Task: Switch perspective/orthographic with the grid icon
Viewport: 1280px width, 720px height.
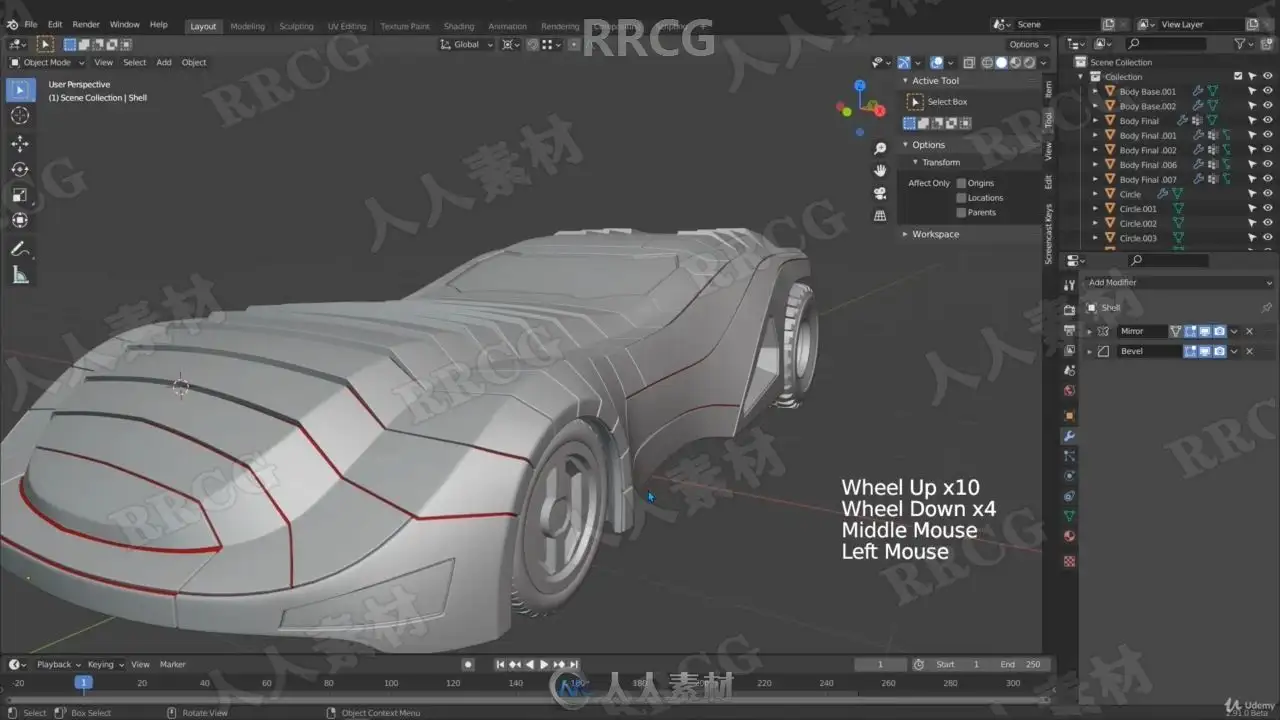Action: (x=880, y=215)
